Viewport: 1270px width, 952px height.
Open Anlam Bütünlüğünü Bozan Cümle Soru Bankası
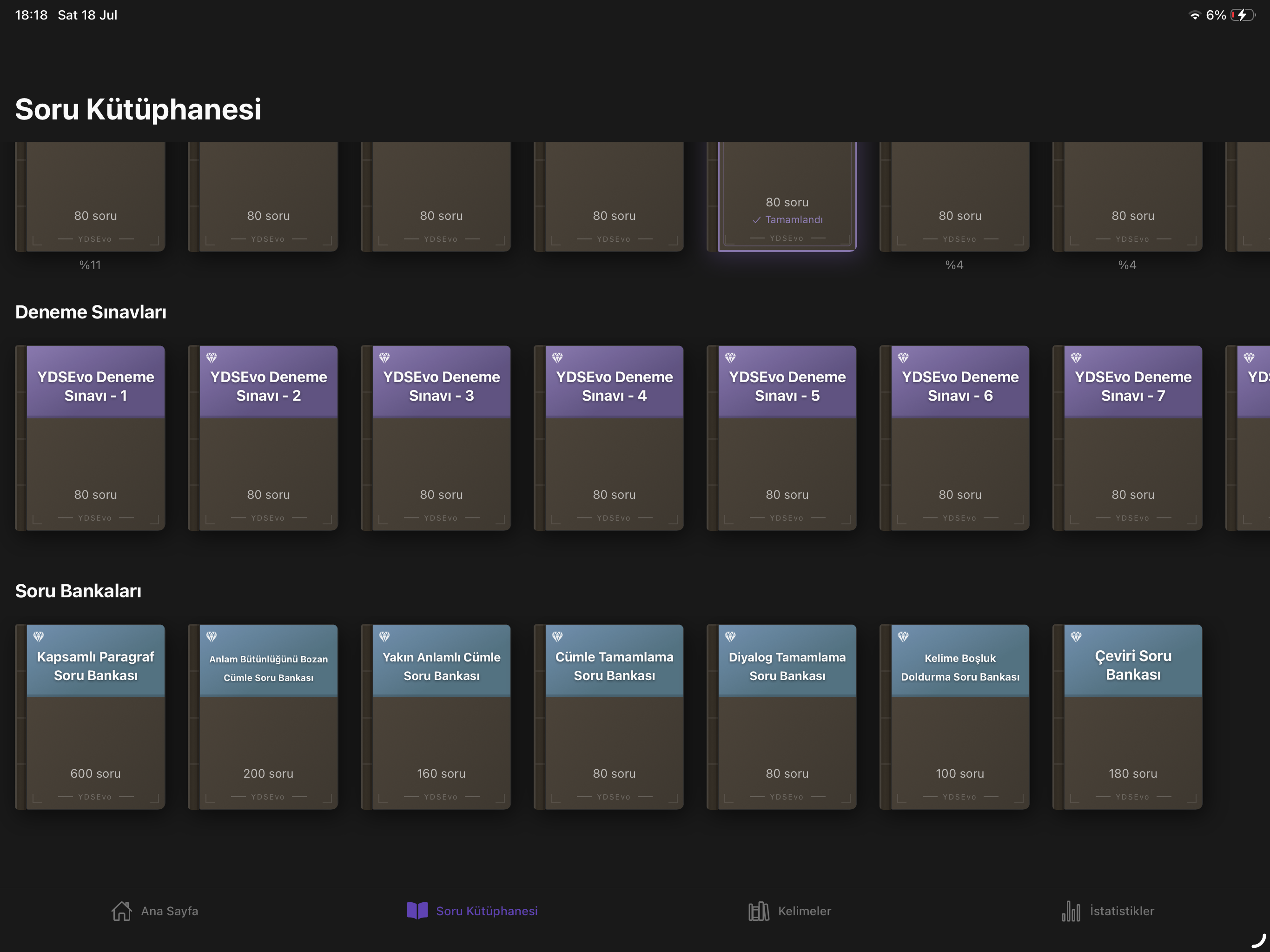pos(263,717)
